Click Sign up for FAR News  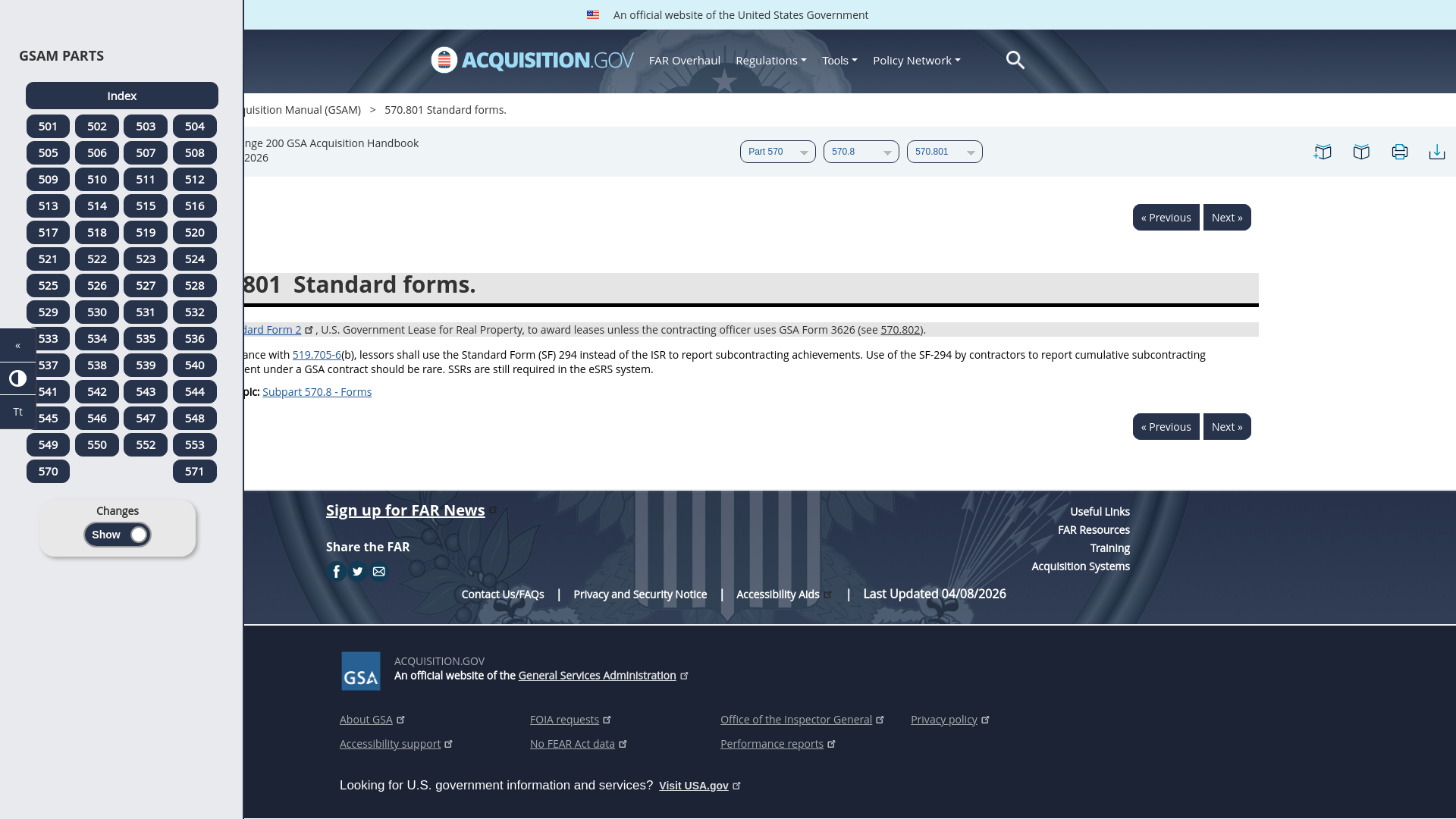405,510
